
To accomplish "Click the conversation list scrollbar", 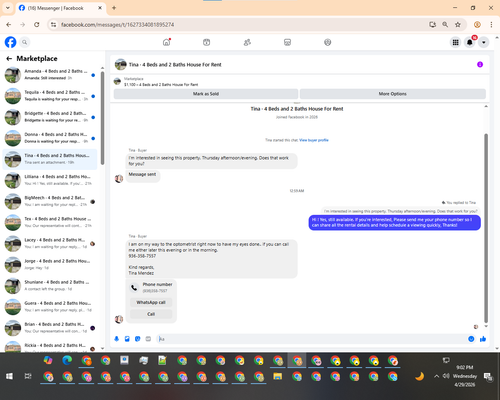I will [102, 118].
